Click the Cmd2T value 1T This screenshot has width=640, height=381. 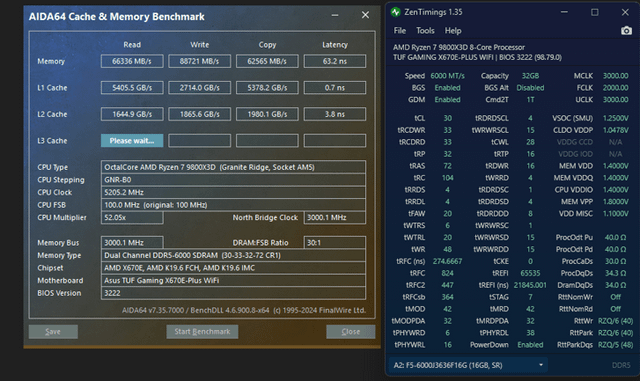click(530, 100)
